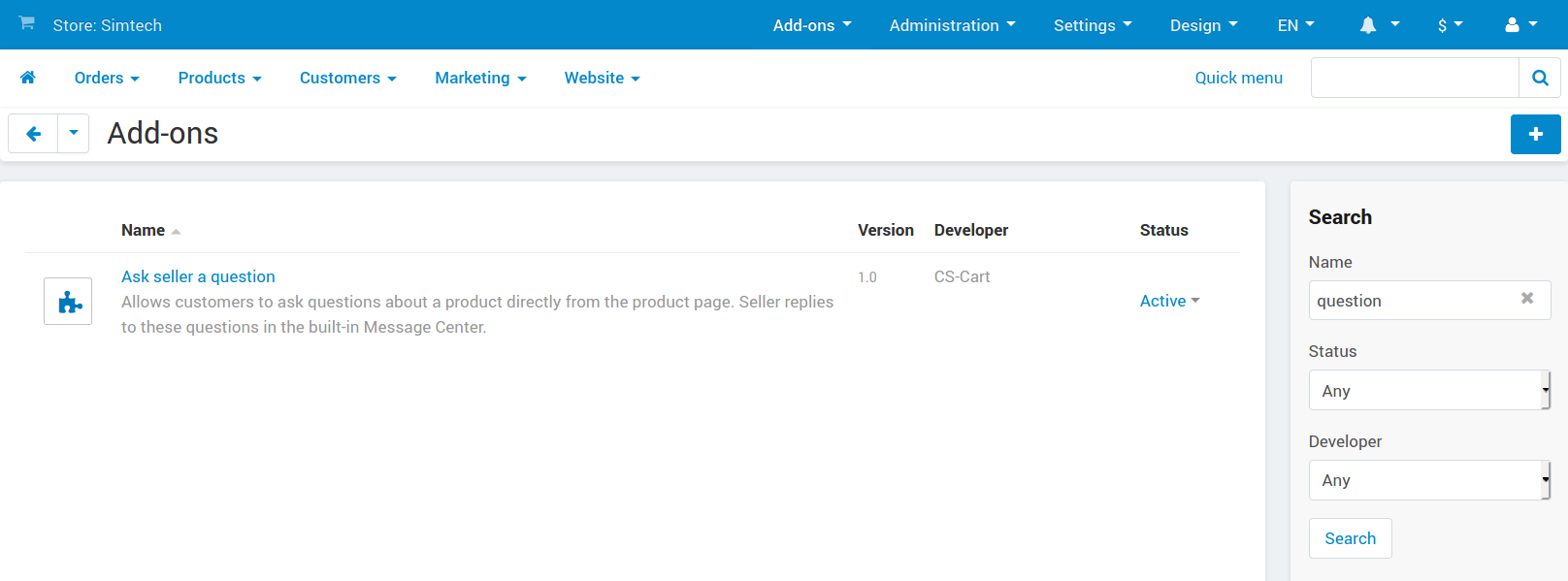Screen dimensions: 1568x581
Task: Open the user account profile menu
Action: (x=1520, y=25)
